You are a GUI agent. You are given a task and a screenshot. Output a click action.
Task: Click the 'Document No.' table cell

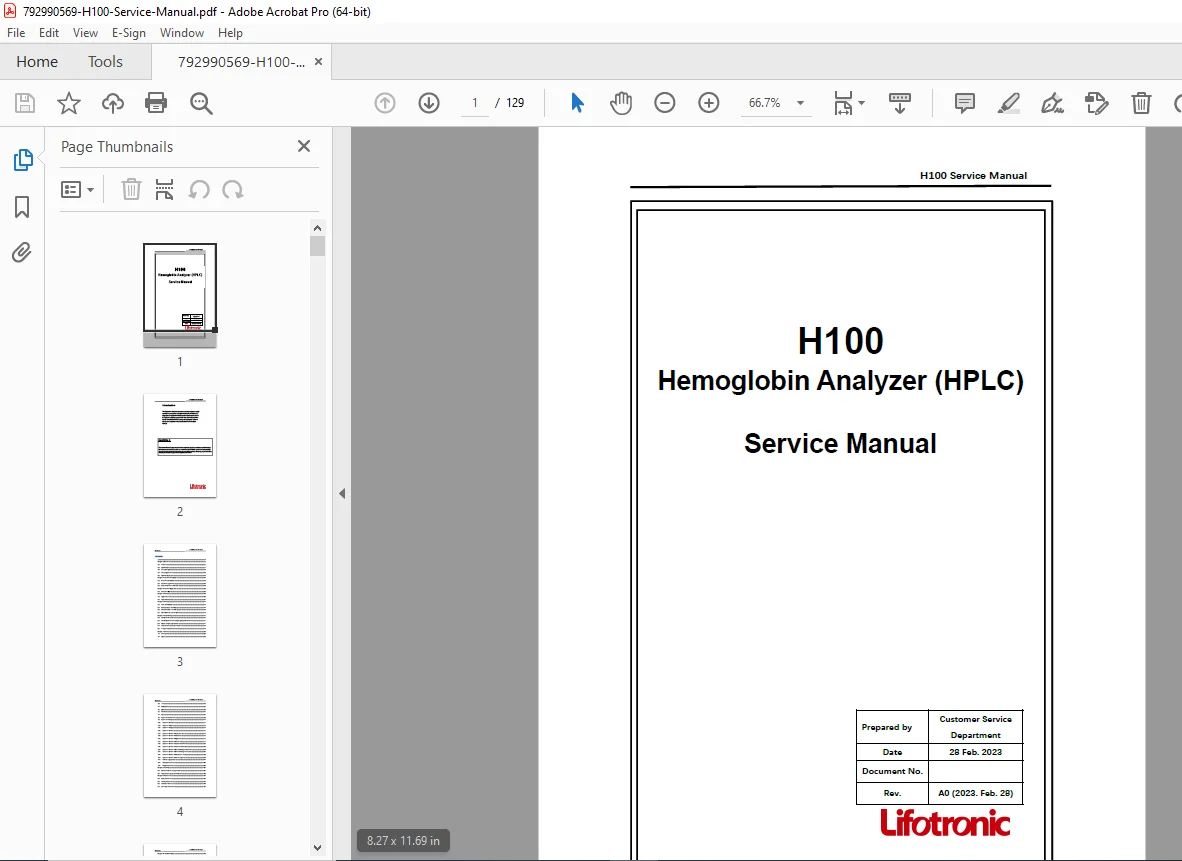click(892, 771)
